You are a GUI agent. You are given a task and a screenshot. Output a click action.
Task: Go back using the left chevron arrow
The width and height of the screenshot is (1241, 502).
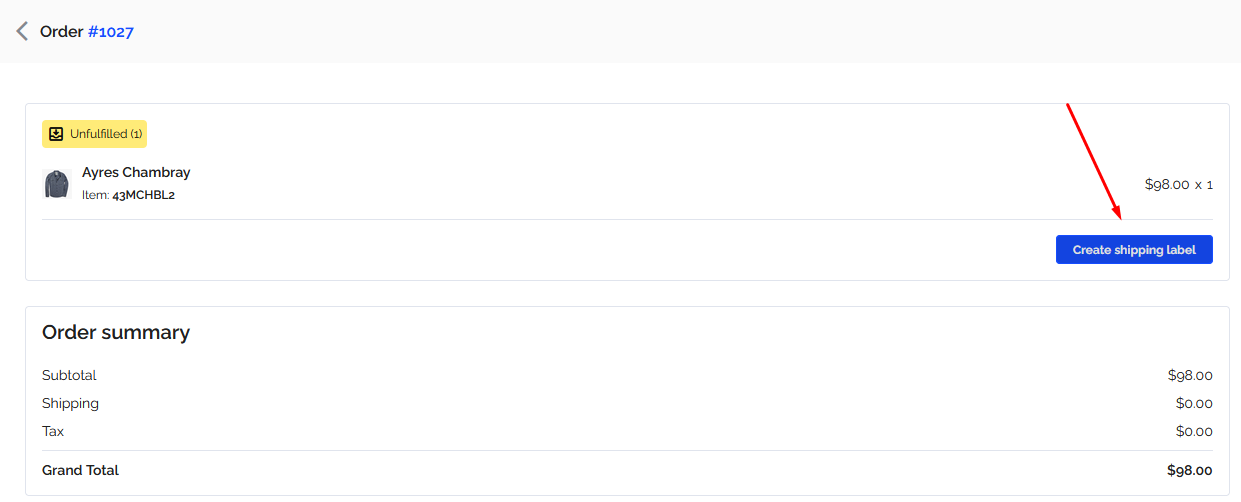click(22, 31)
